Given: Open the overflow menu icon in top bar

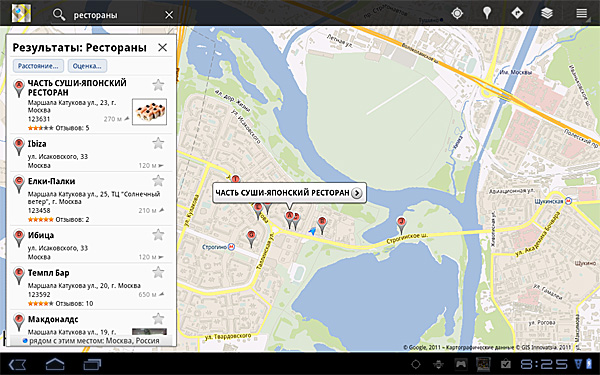Looking at the screenshot, I should point(582,13).
